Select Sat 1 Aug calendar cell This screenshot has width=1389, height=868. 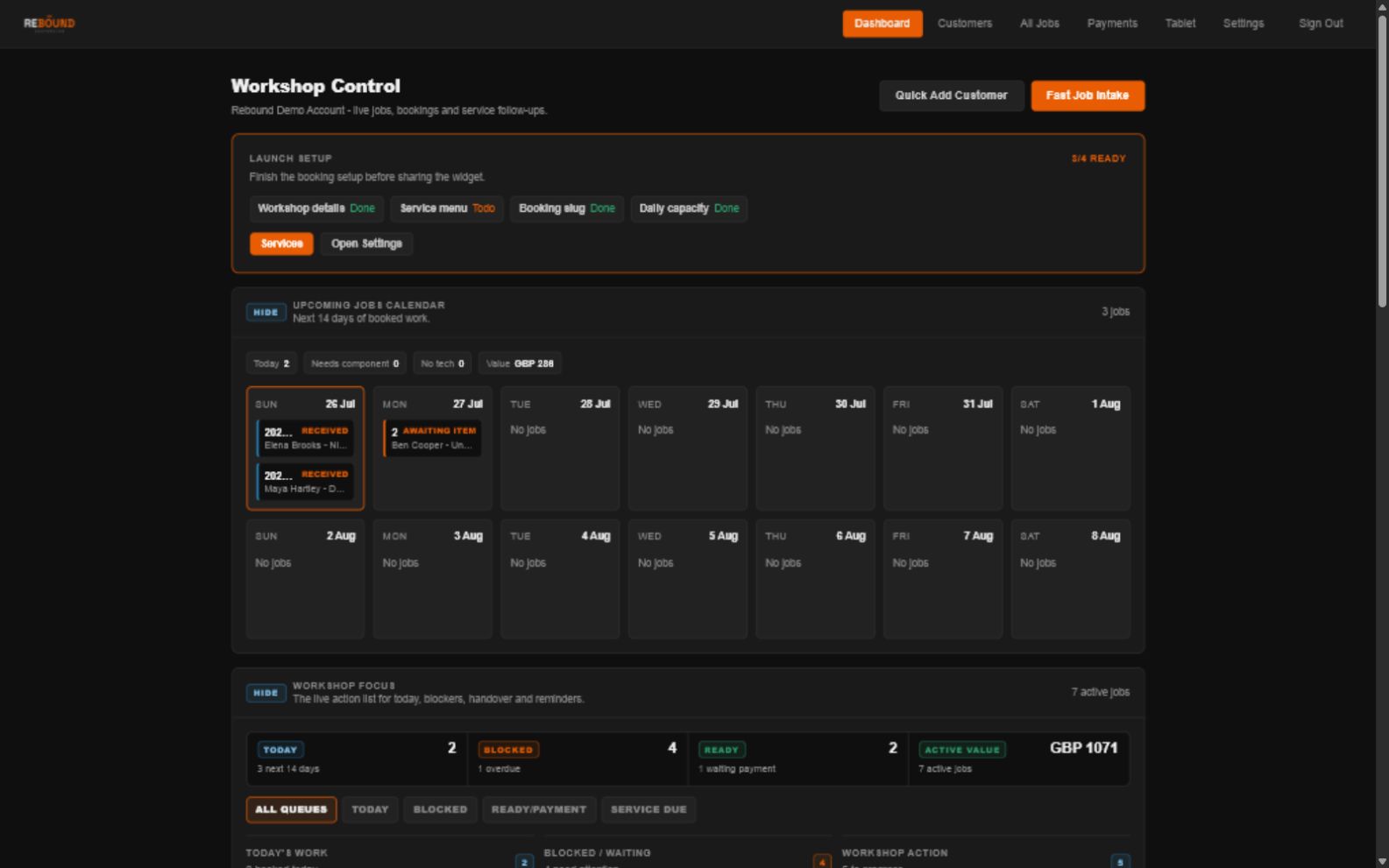[x=1071, y=448]
